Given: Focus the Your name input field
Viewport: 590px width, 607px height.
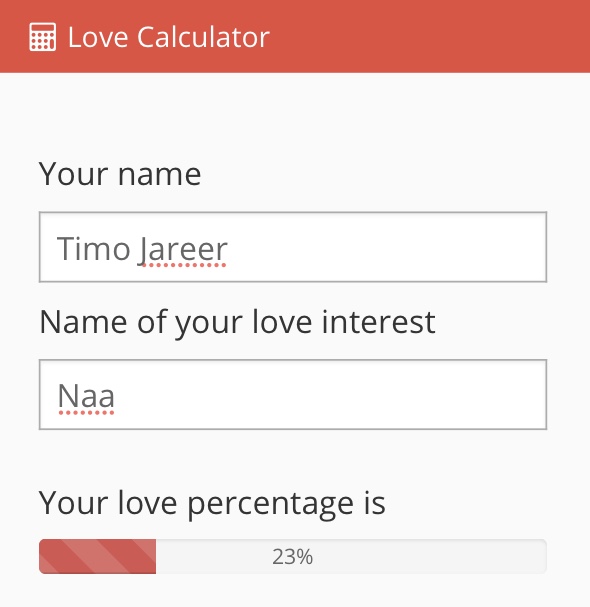Looking at the screenshot, I should tap(293, 247).
